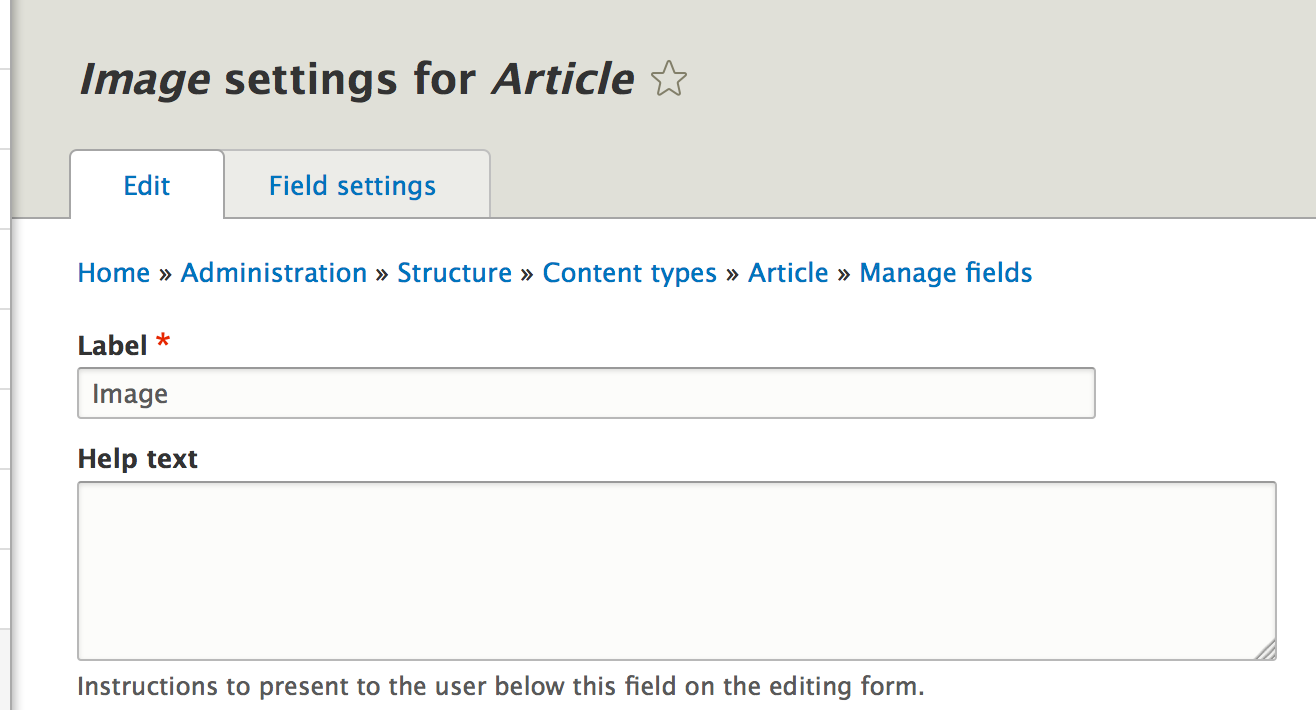The width and height of the screenshot is (1316, 710).
Task: Click inside the Help text textarea
Action: coord(676,571)
